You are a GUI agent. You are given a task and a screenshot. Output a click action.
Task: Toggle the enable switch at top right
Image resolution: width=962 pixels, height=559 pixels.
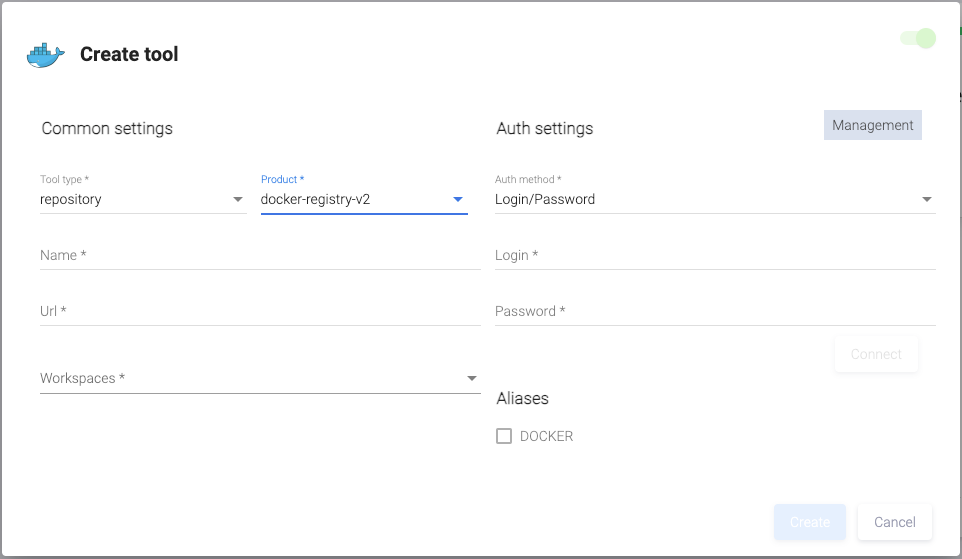[918, 39]
